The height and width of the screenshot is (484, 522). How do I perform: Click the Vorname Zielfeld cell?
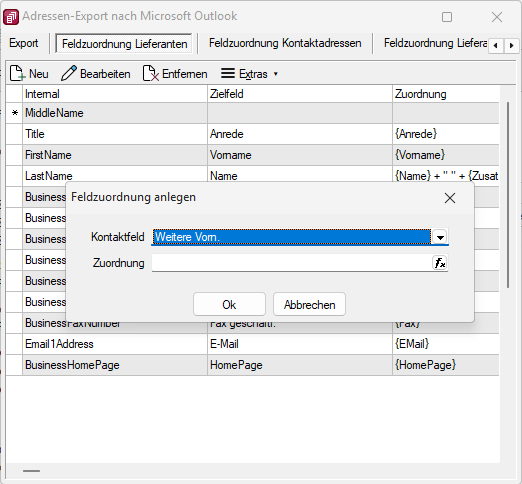click(x=300, y=155)
